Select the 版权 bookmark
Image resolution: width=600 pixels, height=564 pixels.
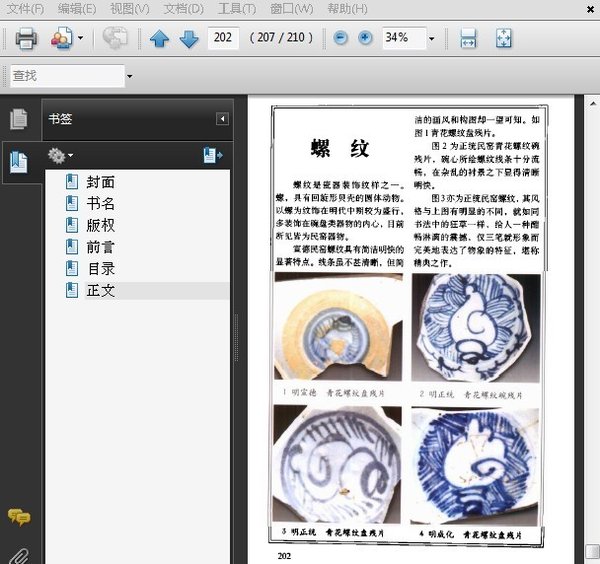pyautogui.click(x=100, y=225)
